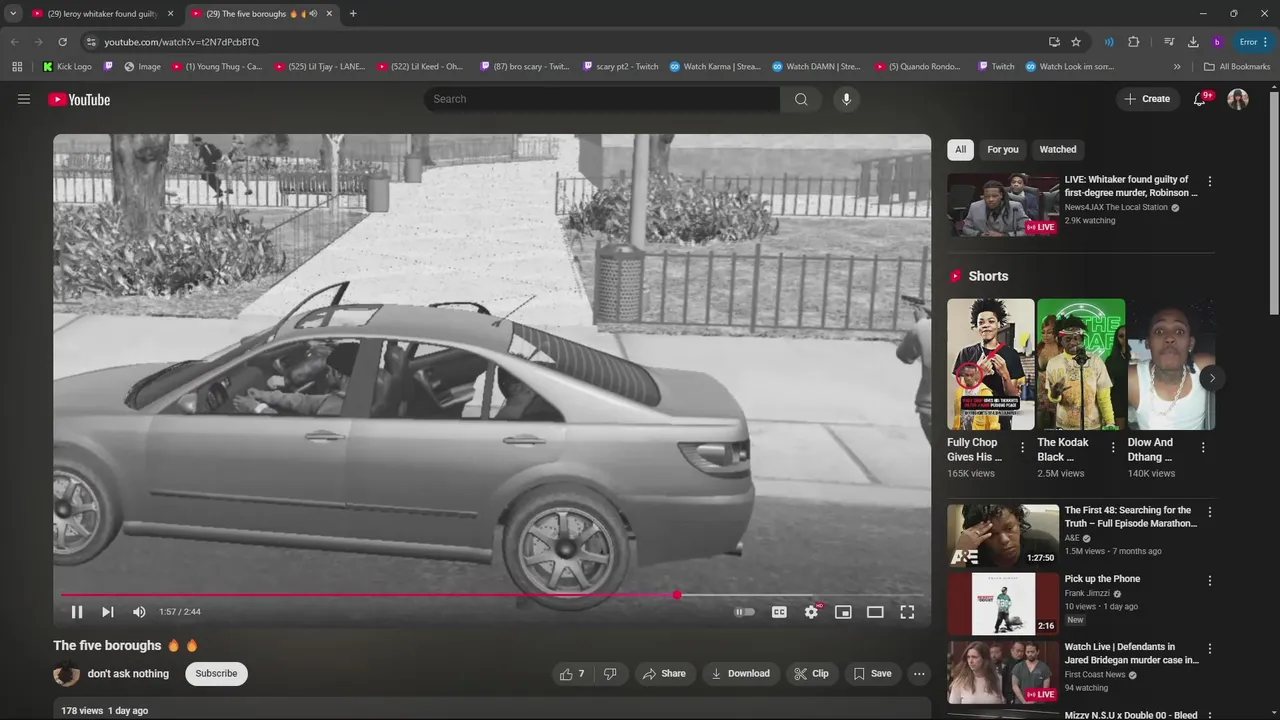Start voice search with microphone
Screen dimensions: 1280x720
(846, 99)
